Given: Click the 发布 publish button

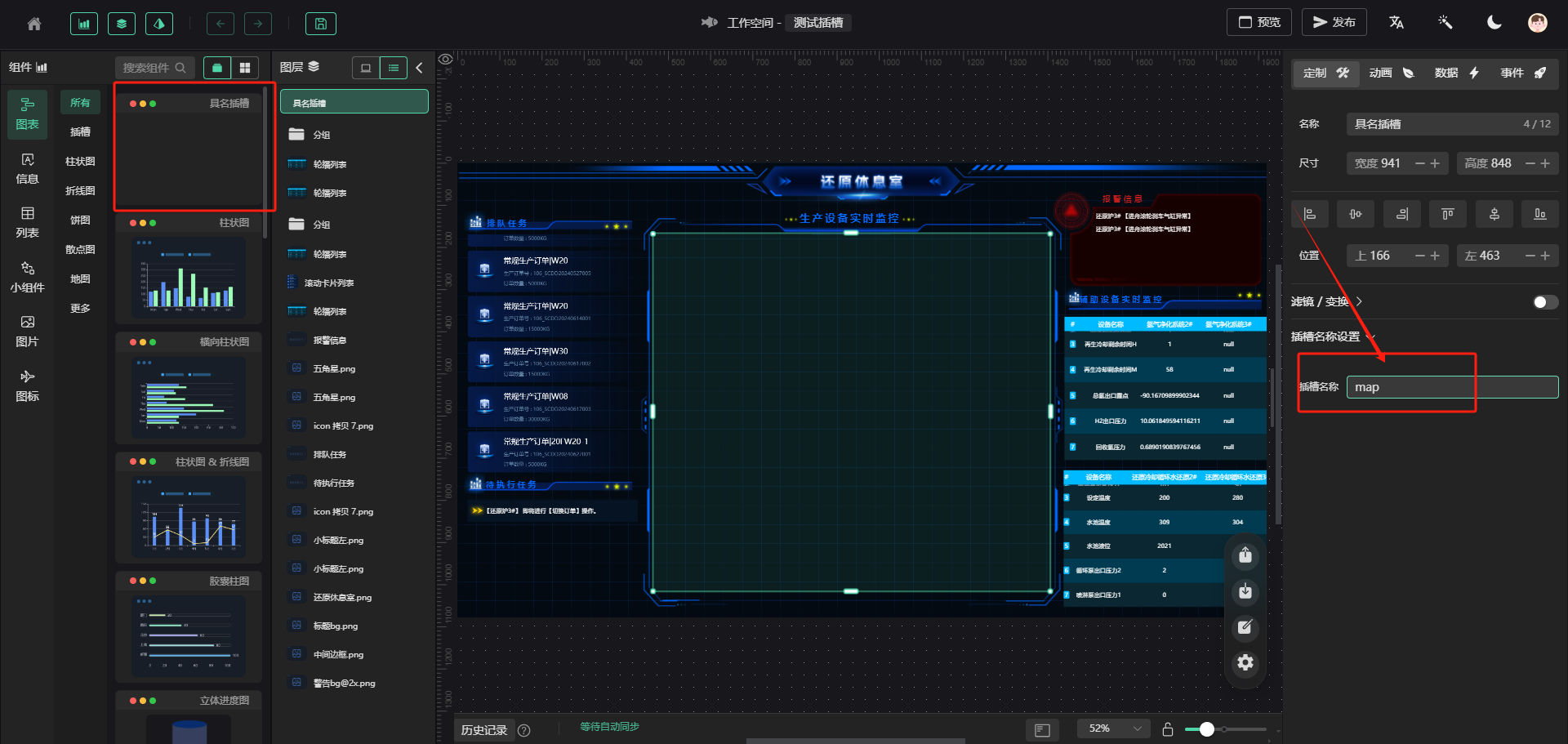Looking at the screenshot, I should click(1334, 23).
